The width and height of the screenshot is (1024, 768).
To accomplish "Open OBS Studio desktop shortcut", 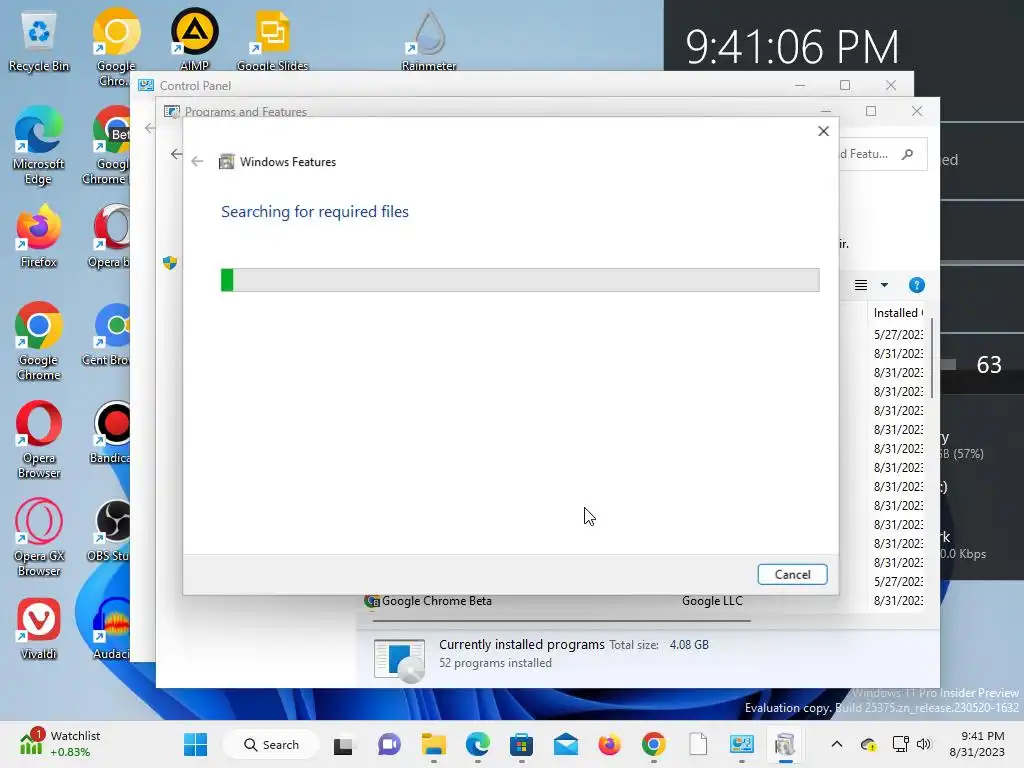I will tap(110, 530).
